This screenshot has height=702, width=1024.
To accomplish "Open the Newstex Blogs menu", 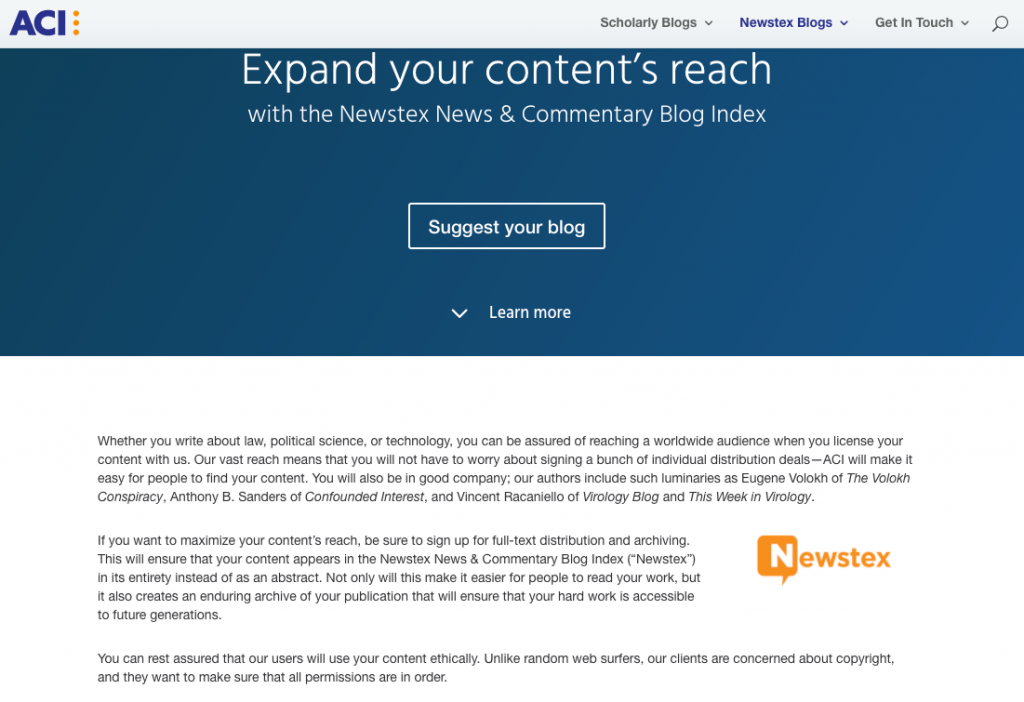I will (793, 23).
